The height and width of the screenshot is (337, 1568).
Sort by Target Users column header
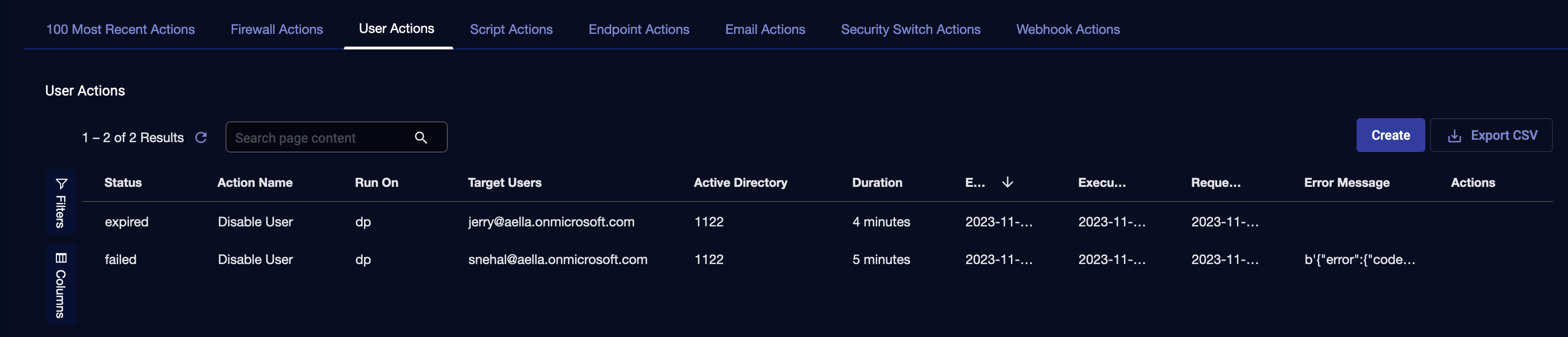point(505,183)
